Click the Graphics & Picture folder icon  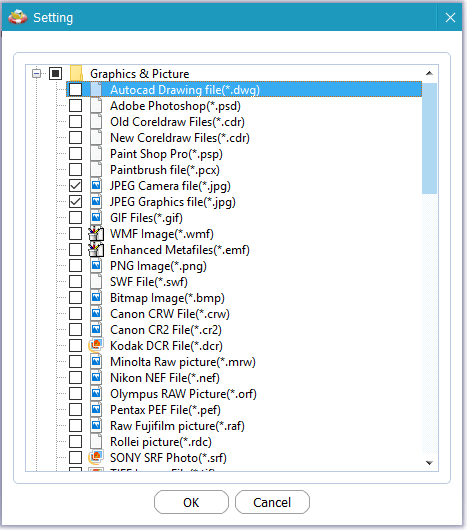pyautogui.click(x=76, y=73)
